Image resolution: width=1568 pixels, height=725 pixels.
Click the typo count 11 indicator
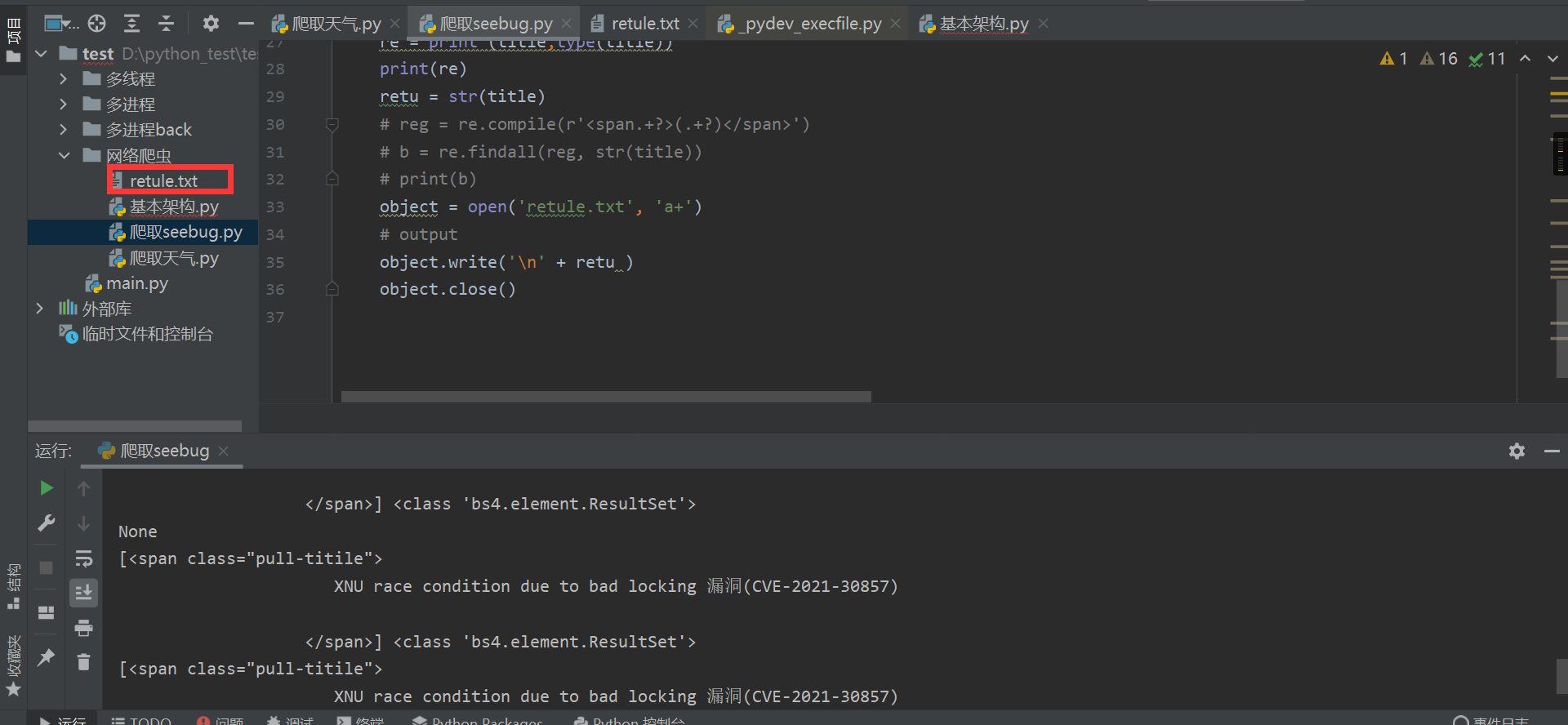pos(1487,59)
